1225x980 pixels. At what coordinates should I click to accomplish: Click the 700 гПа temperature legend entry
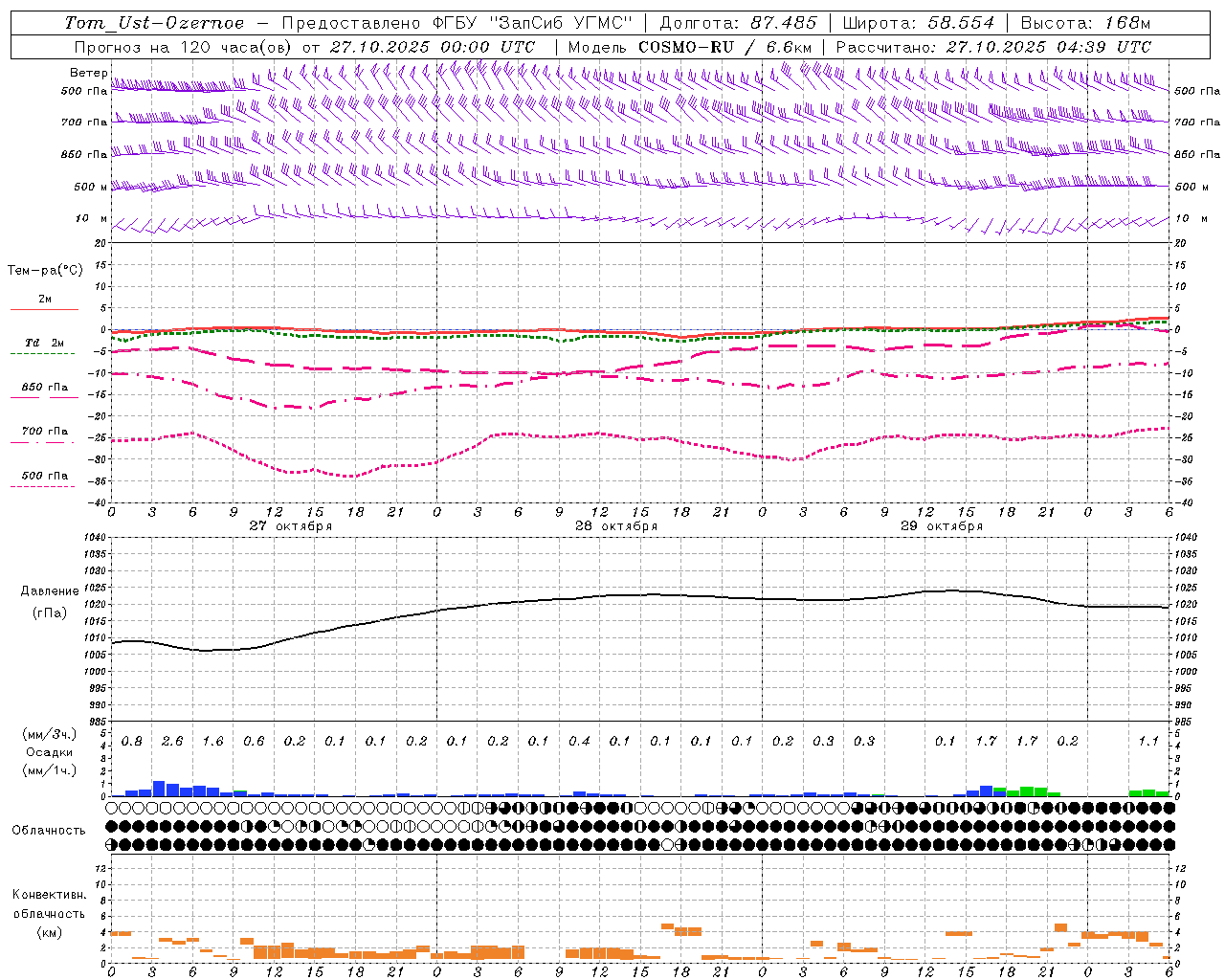pos(44,432)
